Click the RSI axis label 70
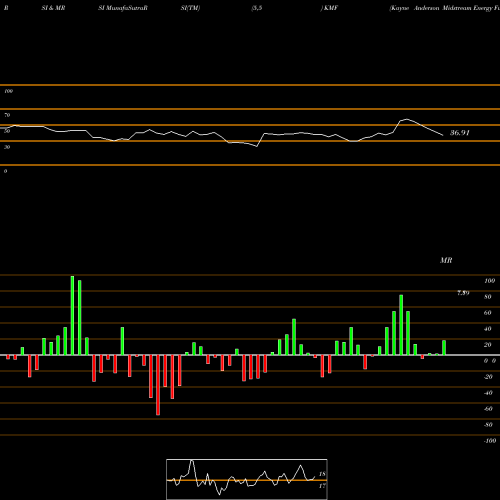Screen dimensions: 500x500 [x=7, y=115]
